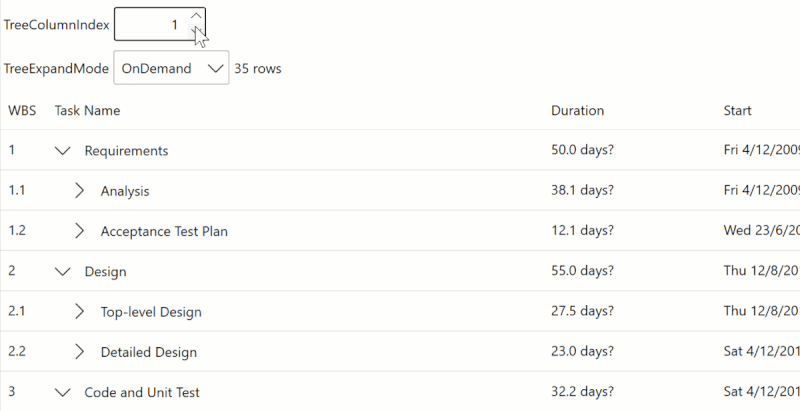The image size is (800, 411).
Task: Open the TreeExpandMode OnDemand dropdown
Action: [171, 68]
